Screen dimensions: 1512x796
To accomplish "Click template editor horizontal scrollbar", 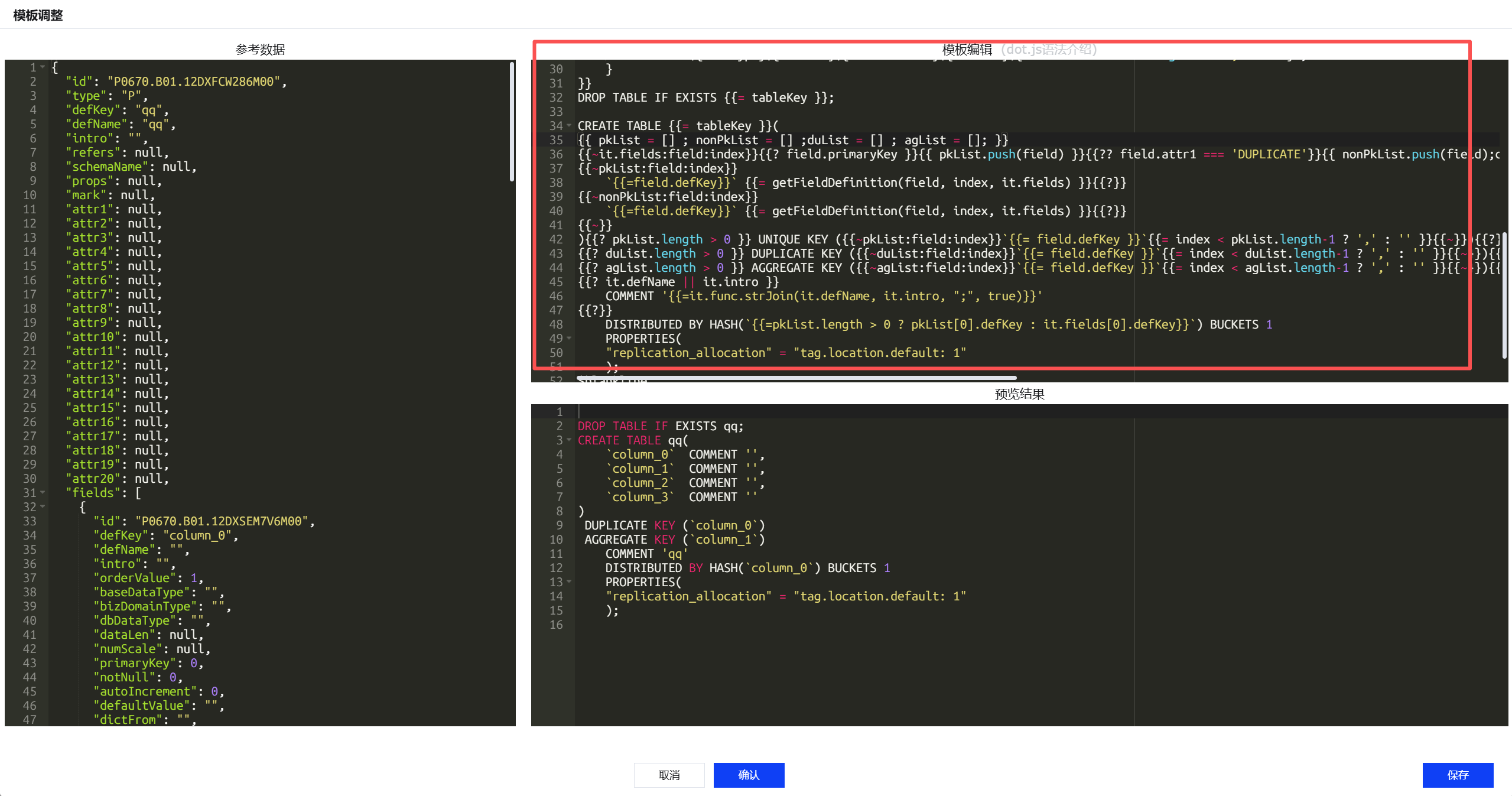I will pos(796,378).
